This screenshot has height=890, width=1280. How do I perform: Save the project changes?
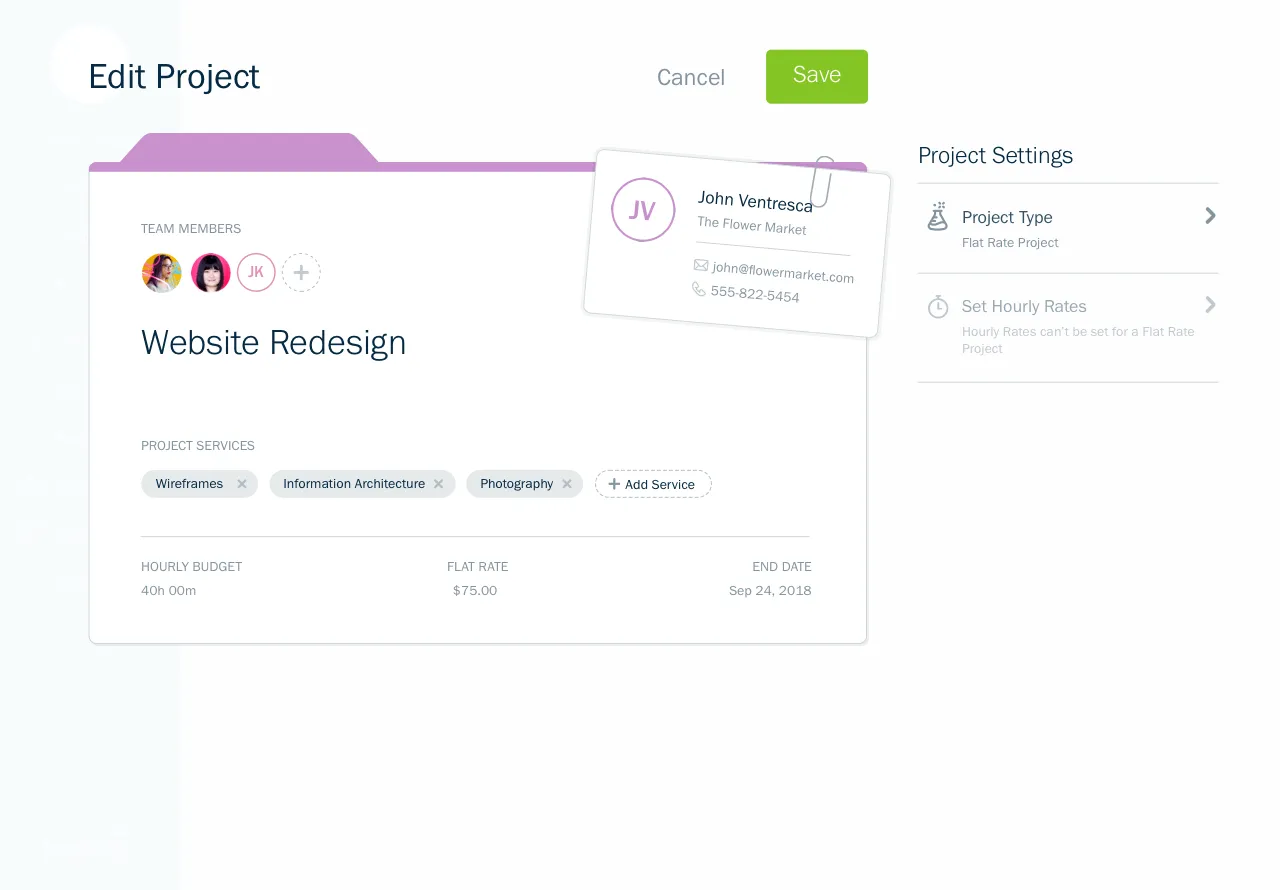816,76
